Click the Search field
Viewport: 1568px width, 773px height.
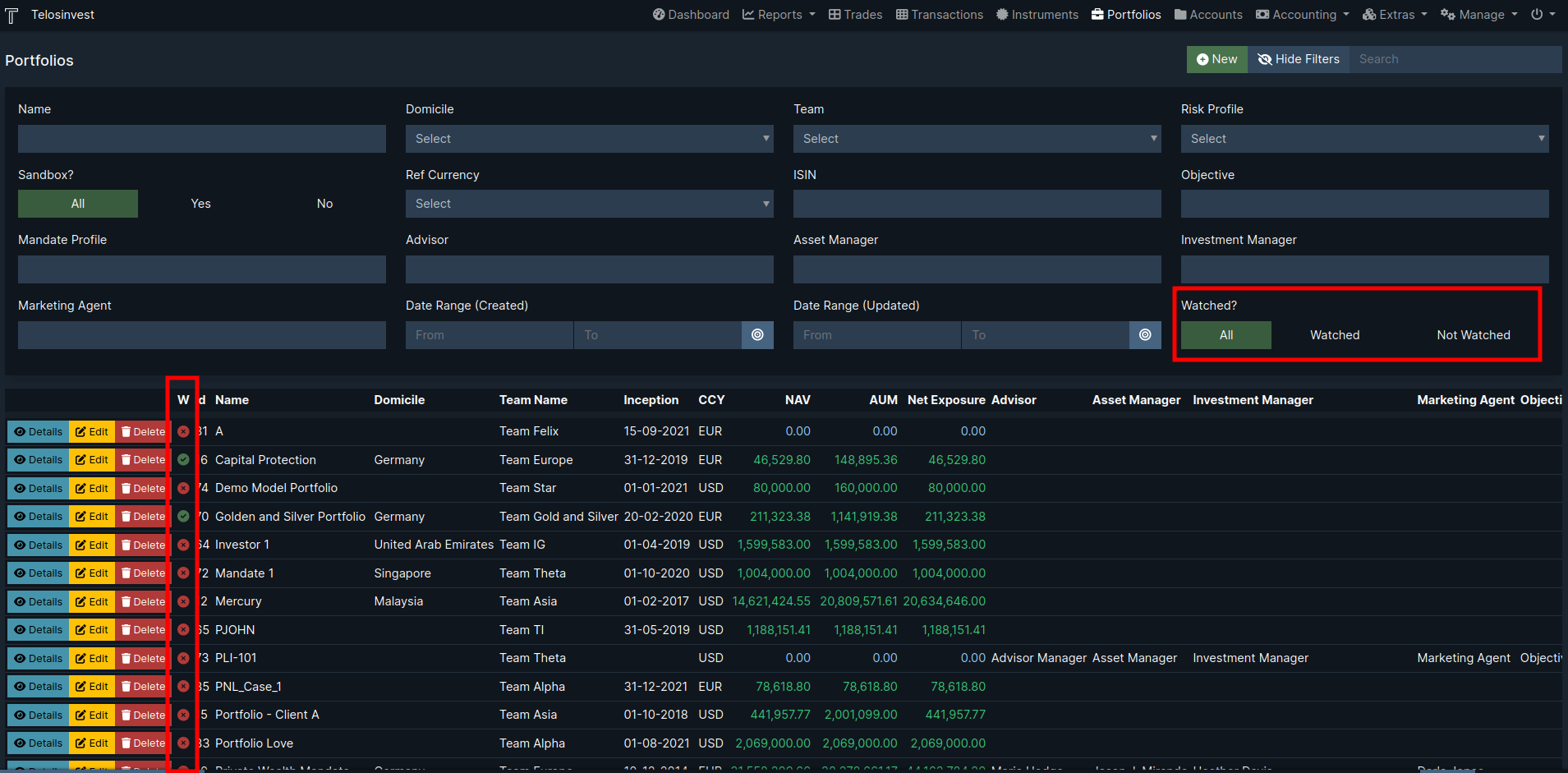[1455, 59]
